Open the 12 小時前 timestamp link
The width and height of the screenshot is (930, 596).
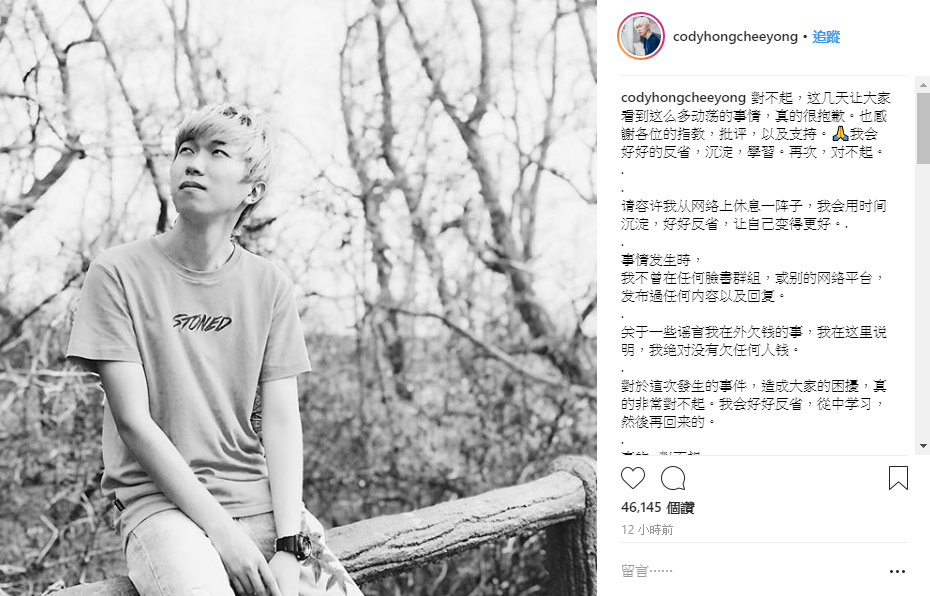pos(647,530)
